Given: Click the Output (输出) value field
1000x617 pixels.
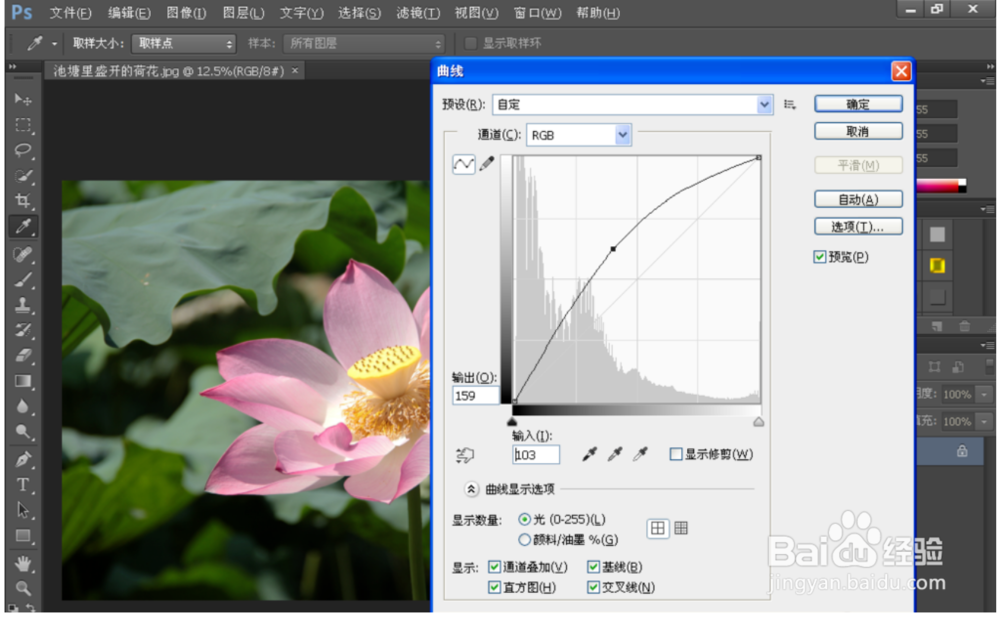Looking at the screenshot, I should pyautogui.click(x=475, y=396).
